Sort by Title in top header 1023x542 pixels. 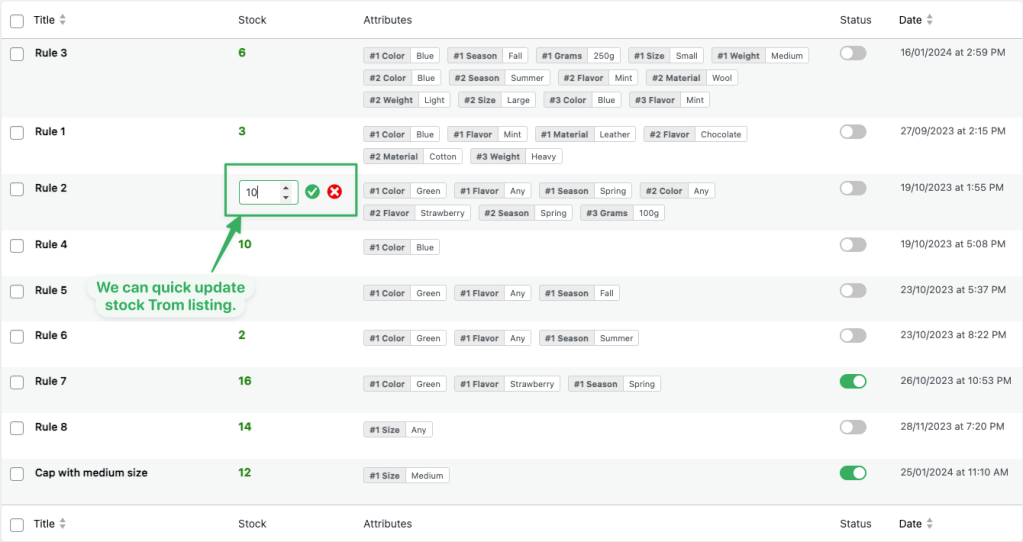tap(50, 20)
